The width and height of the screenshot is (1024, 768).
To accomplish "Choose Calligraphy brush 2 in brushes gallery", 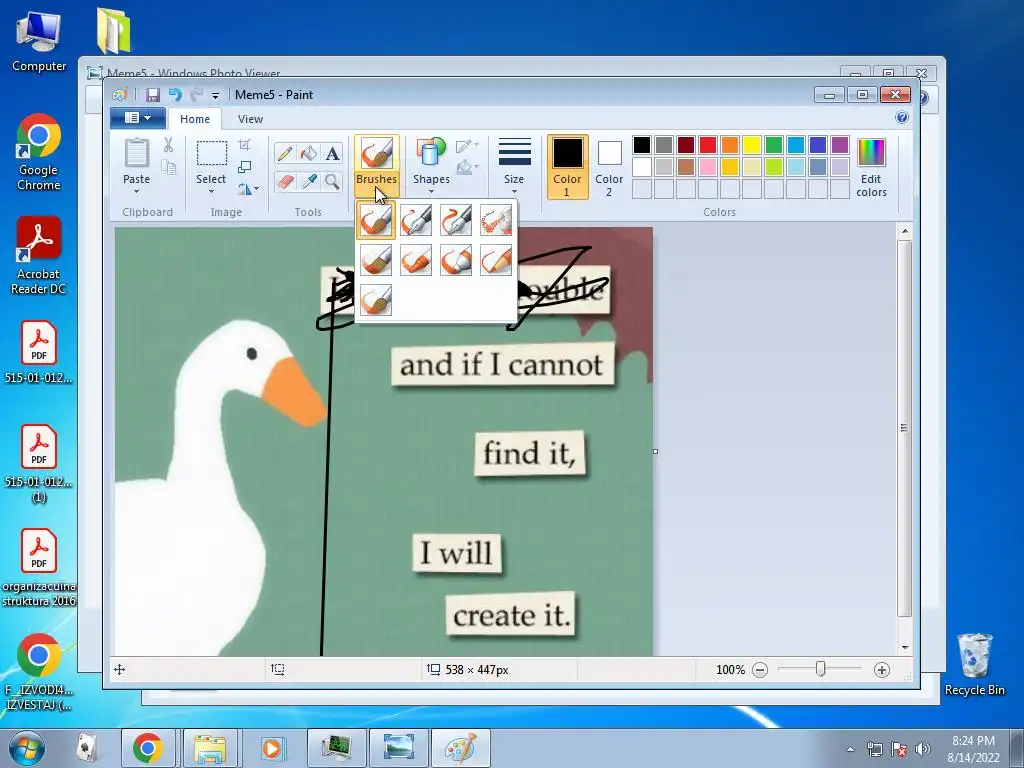I will [x=456, y=220].
